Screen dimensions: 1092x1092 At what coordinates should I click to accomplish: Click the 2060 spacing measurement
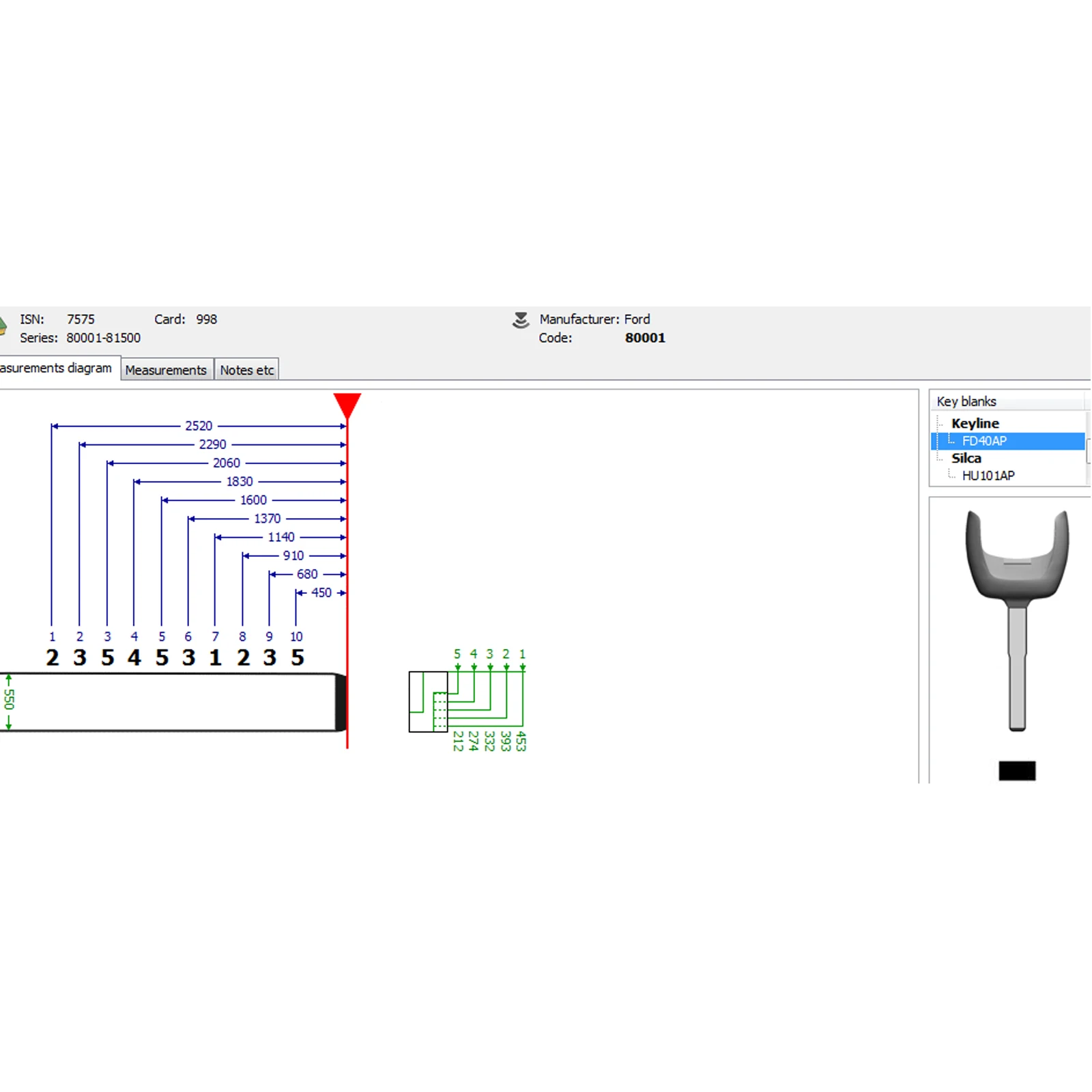coord(227,463)
